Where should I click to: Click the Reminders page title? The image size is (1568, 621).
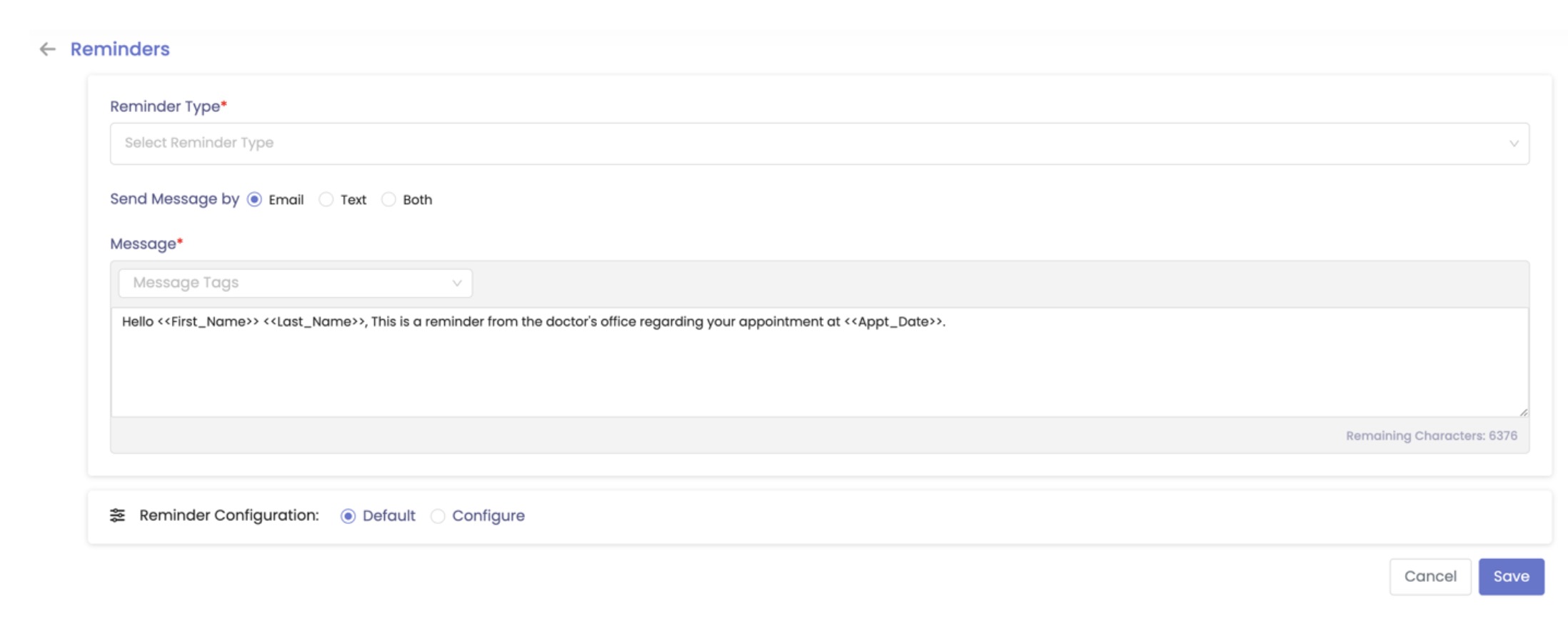click(120, 49)
